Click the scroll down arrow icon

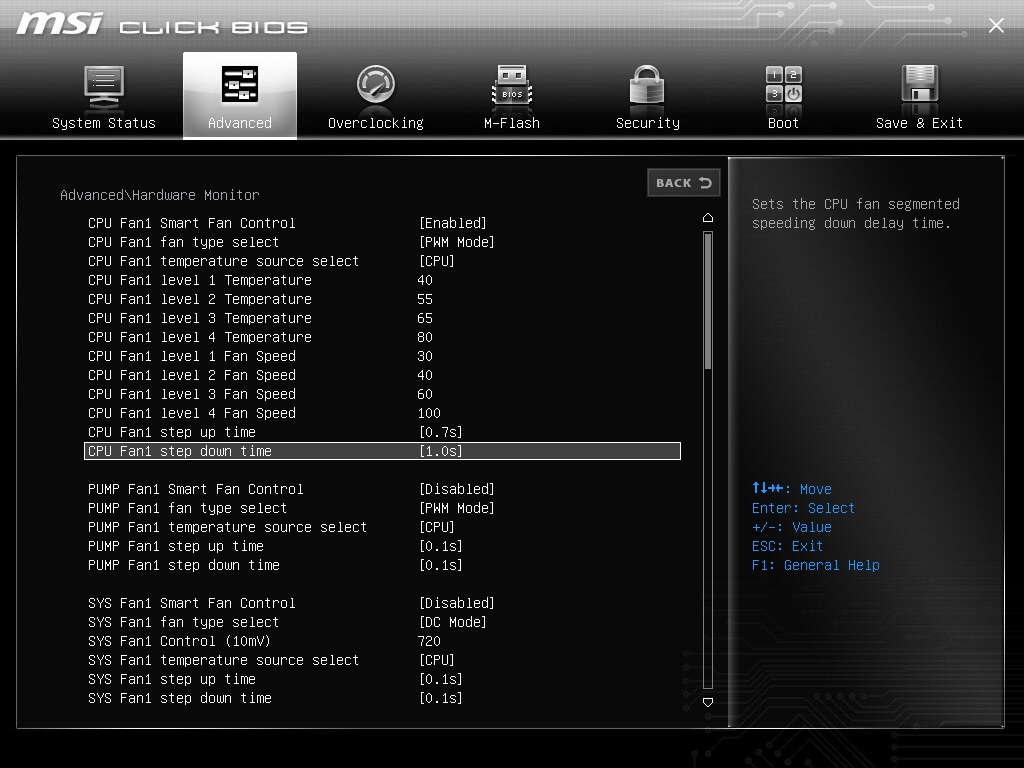[708, 702]
